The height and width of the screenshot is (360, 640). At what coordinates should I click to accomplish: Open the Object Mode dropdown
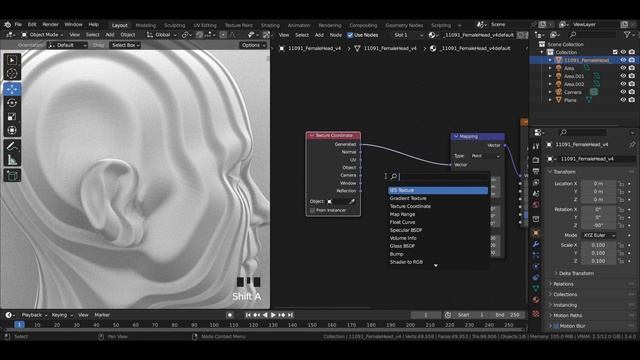tap(42, 35)
